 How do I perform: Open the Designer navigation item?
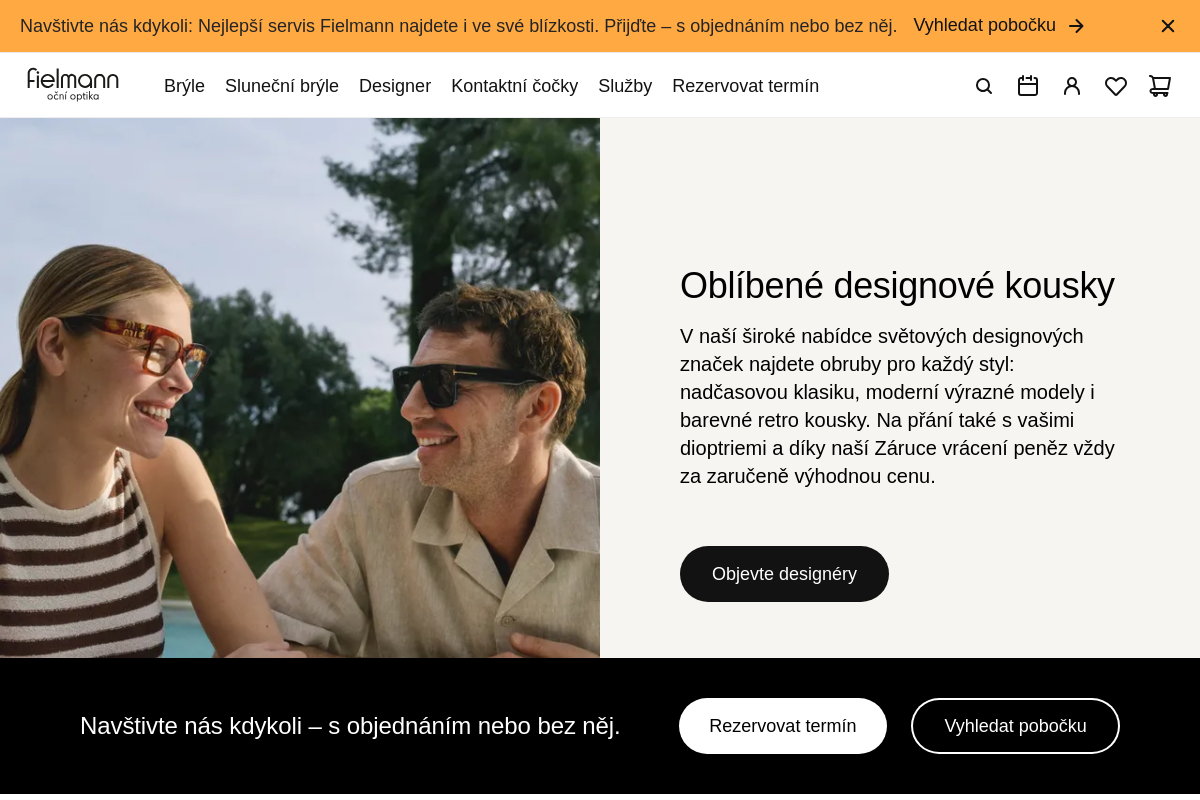pos(395,86)
